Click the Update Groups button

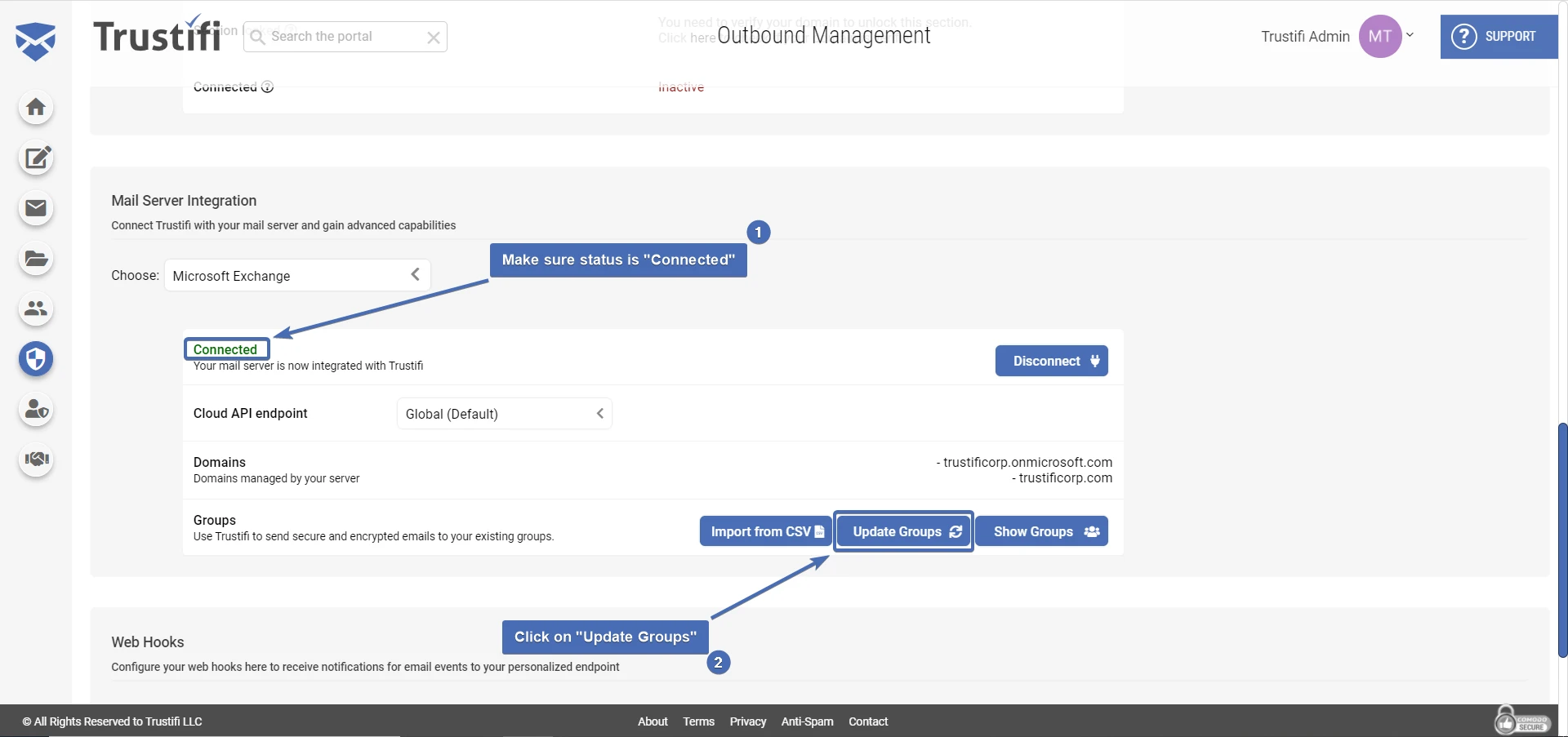pos(903,531)
